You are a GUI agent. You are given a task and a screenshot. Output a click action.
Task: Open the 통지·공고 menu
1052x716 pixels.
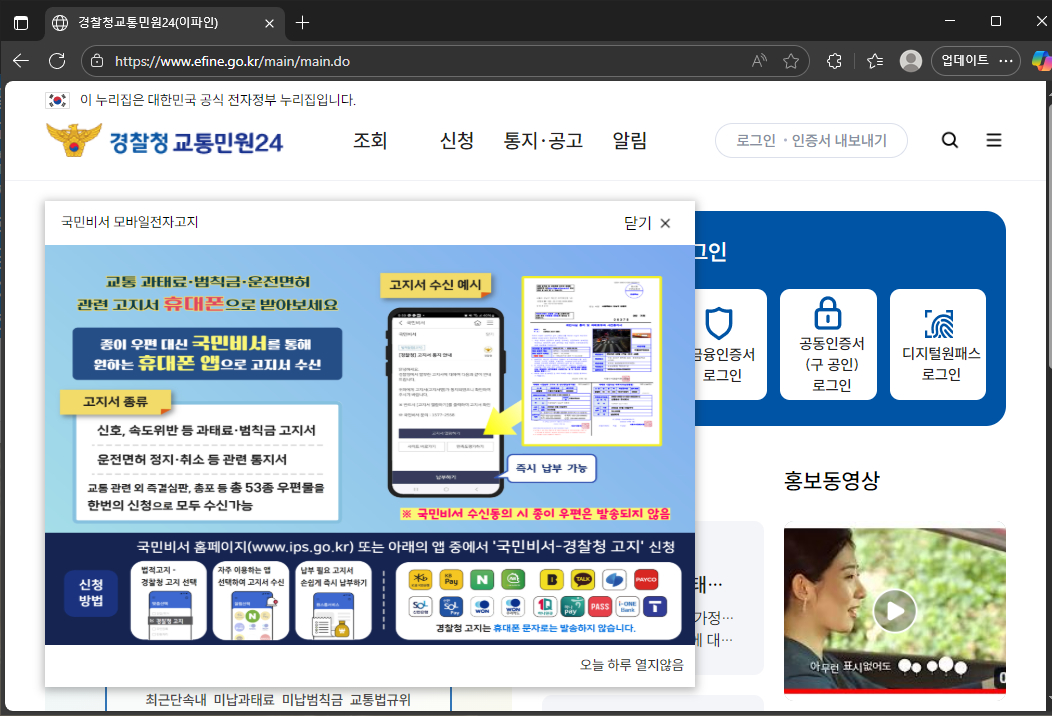[x=543, y=140]
